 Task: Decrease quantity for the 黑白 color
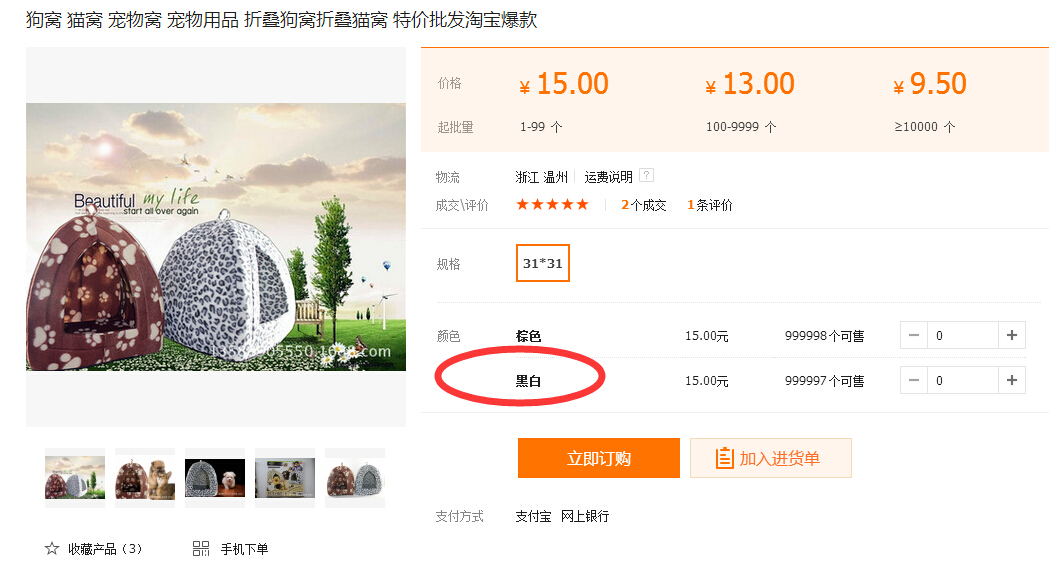914,381
